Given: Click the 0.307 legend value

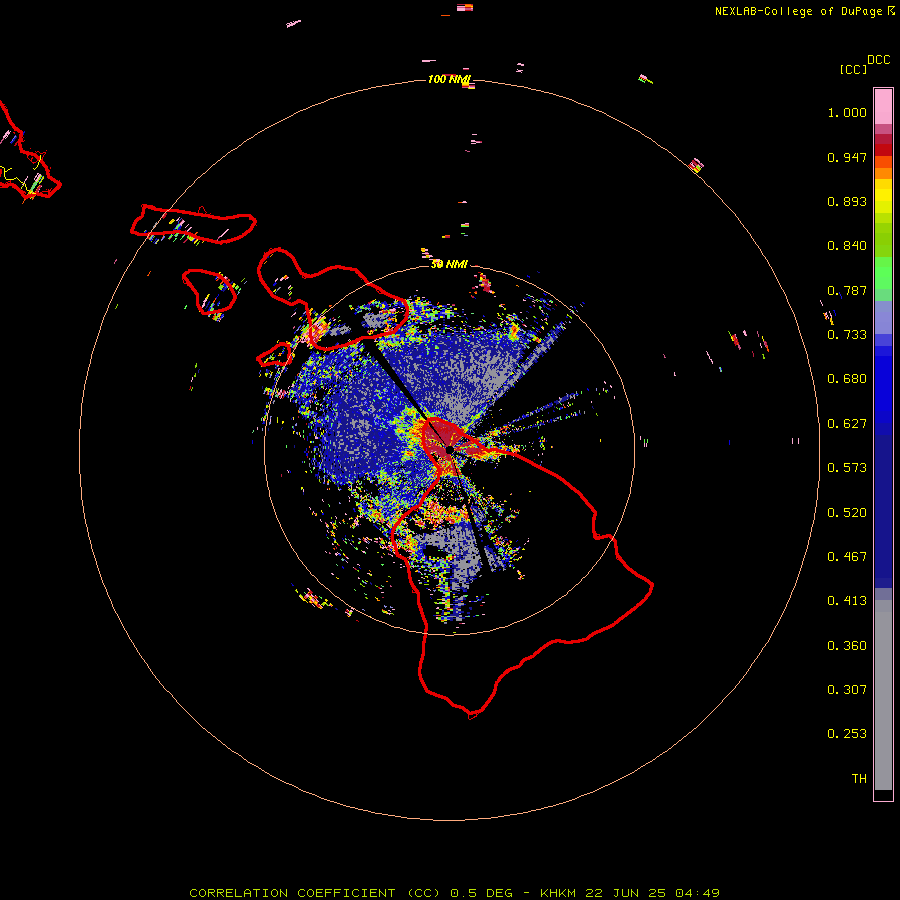Looking at the screenshot, I should (847, 690).
